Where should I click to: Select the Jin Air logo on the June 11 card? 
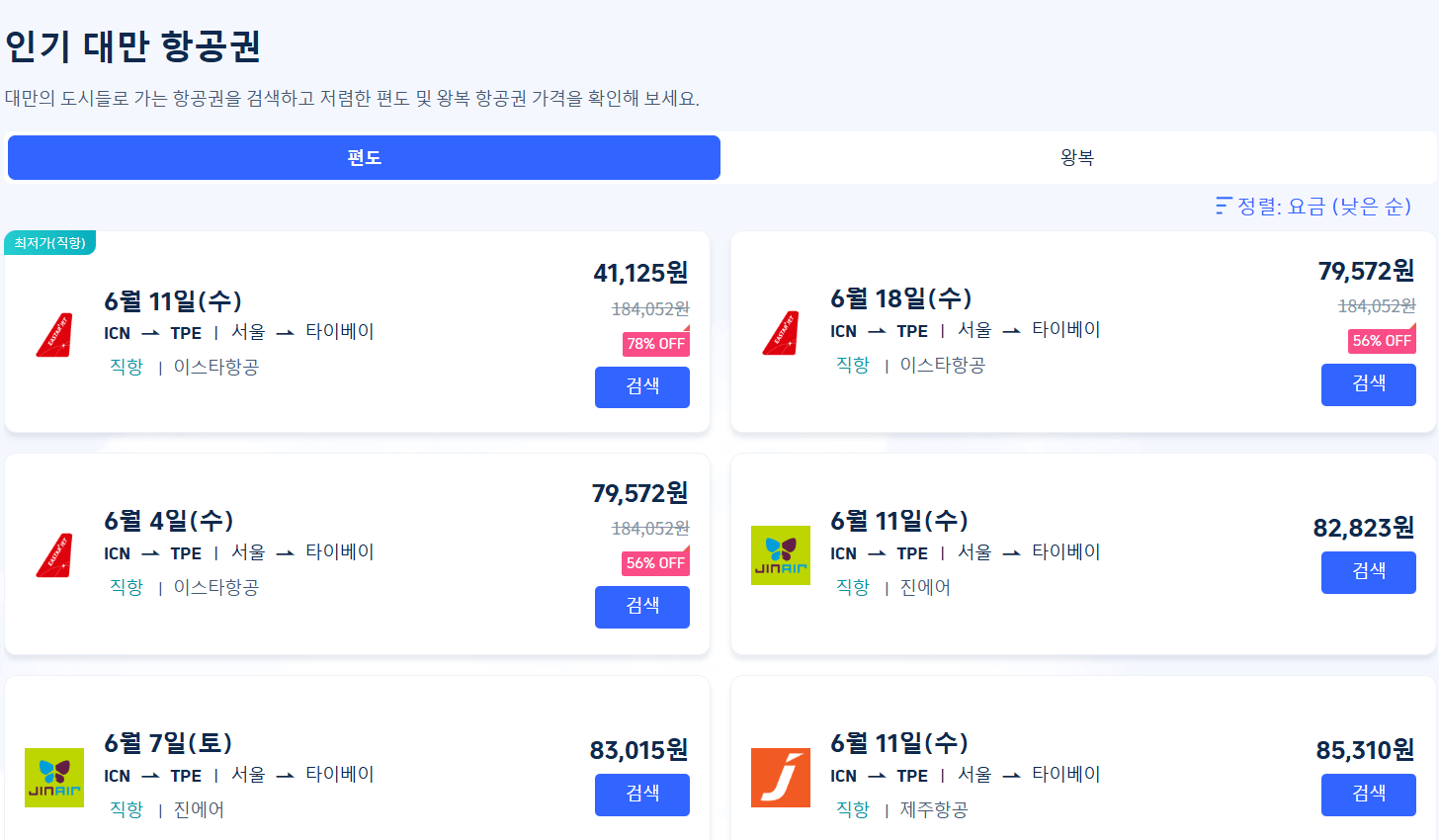[780, 554]
